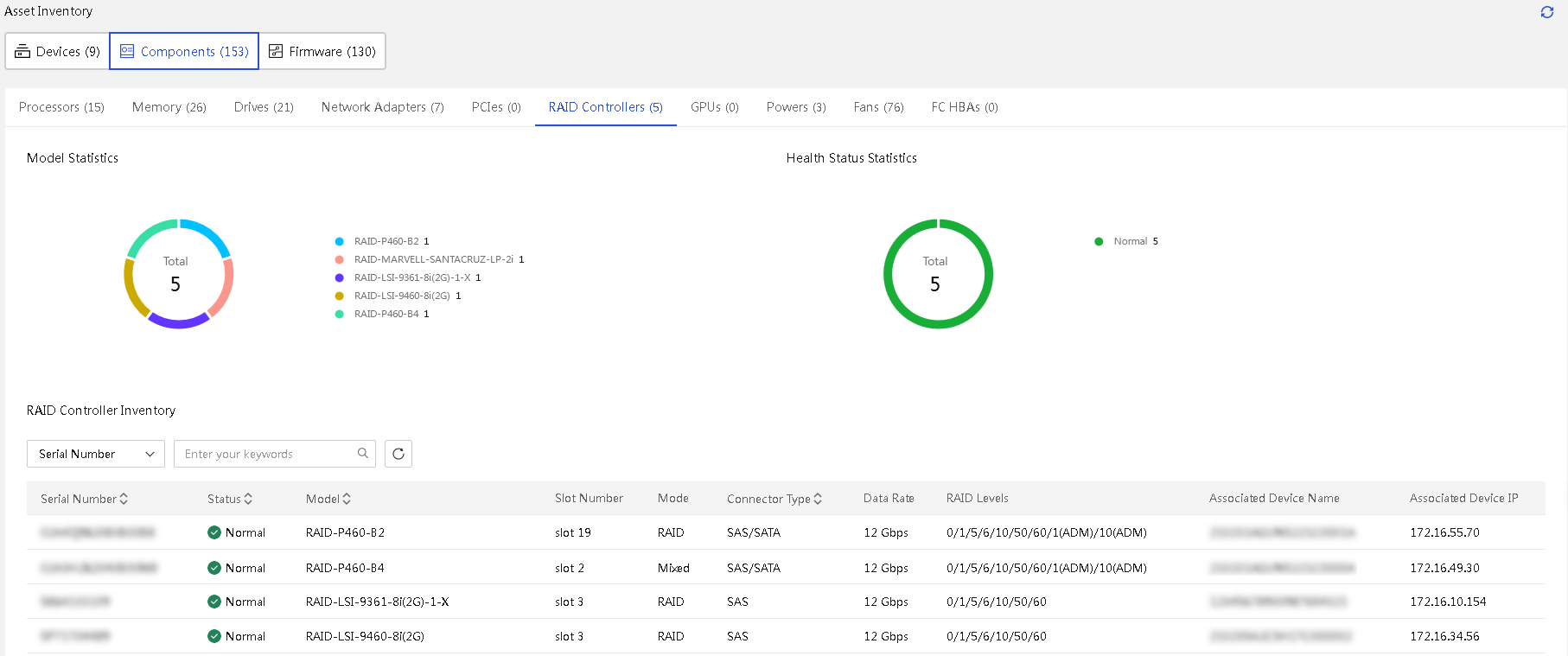Toggle RAID-LSI-9361-8i(2G)-1-X legend dot

(x=340, y=277)
